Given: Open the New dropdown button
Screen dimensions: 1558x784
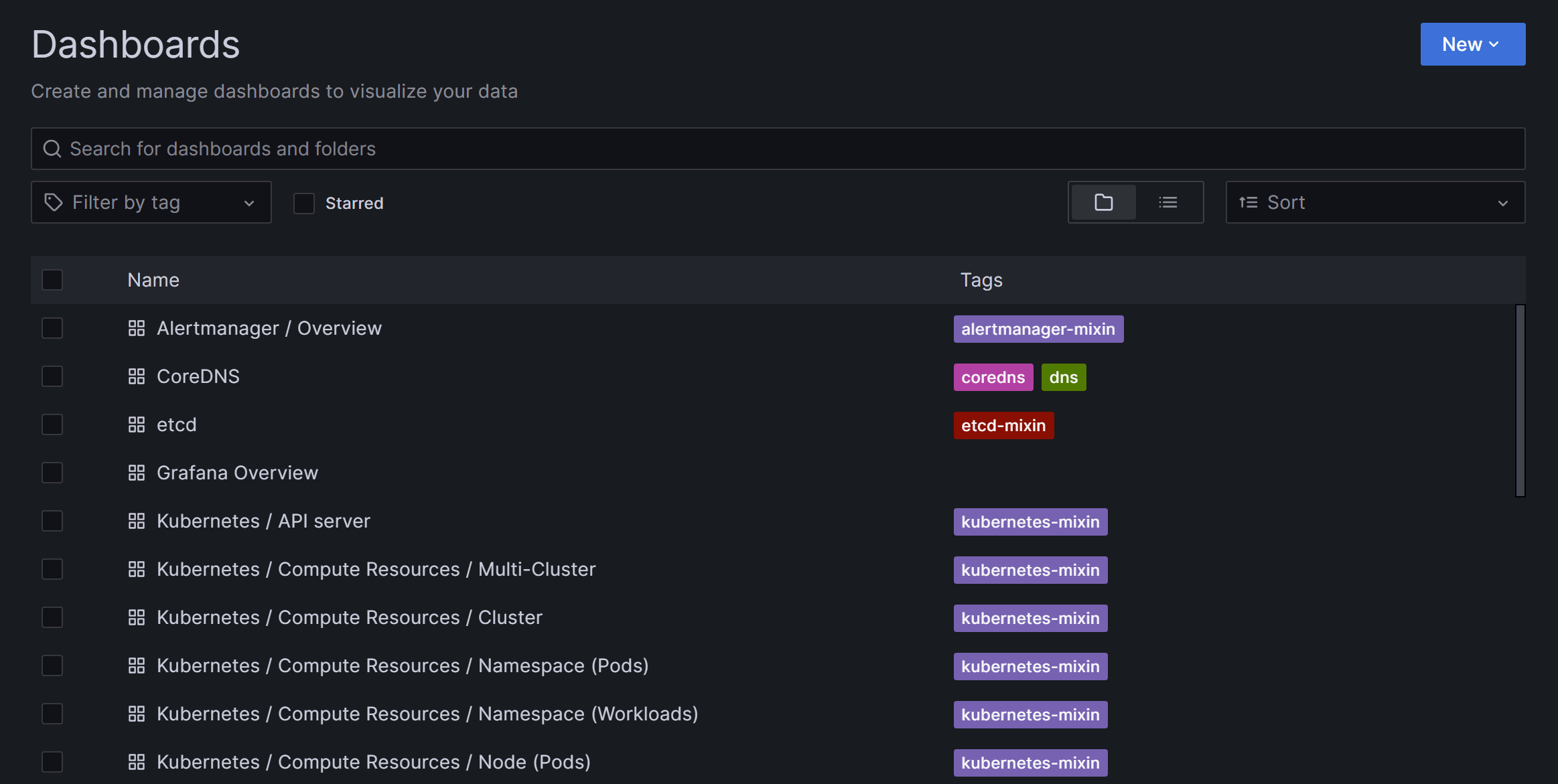Looking at the screenshot, I should [1472, 44].
